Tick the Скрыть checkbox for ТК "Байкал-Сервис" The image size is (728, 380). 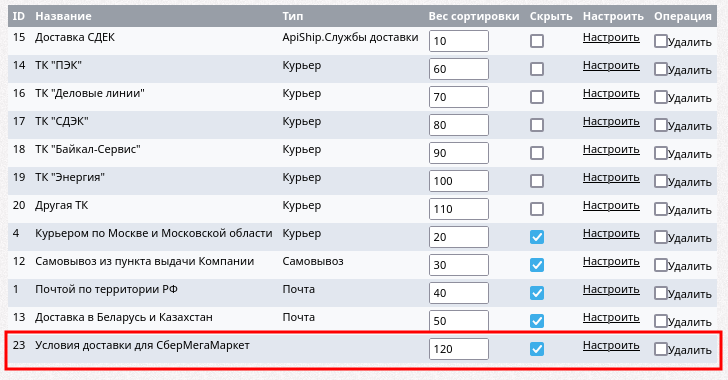pyautogui.click(x=537, y=153)
